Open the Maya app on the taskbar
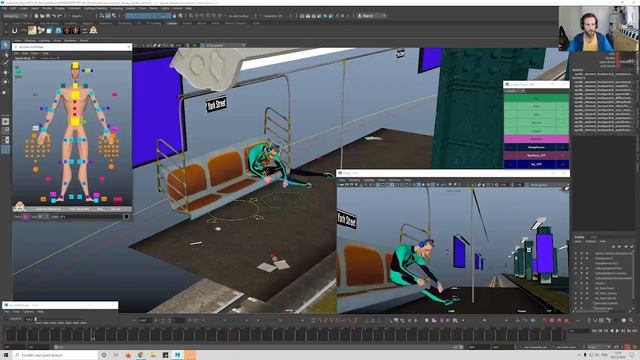The height and width of the screenshot is (360, 640). coord(178,355)
